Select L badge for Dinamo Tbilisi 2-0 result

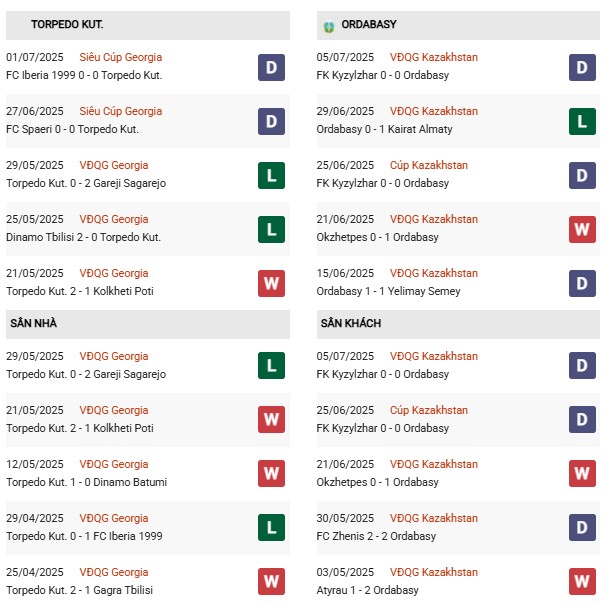coord(270,229)
